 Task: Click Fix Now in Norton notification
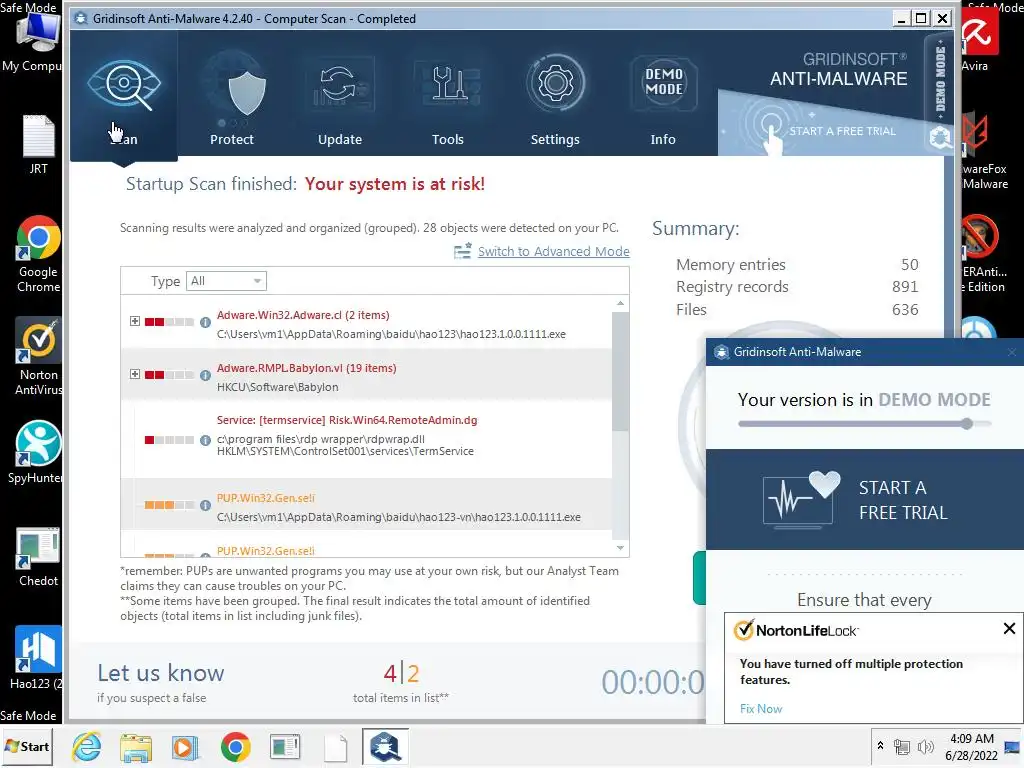click(x=761, y=709)
